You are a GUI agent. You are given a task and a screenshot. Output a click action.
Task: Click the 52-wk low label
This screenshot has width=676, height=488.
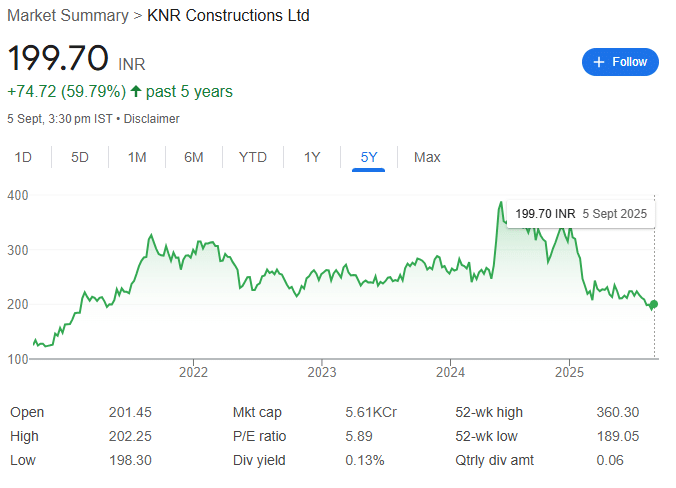point(486,436)
